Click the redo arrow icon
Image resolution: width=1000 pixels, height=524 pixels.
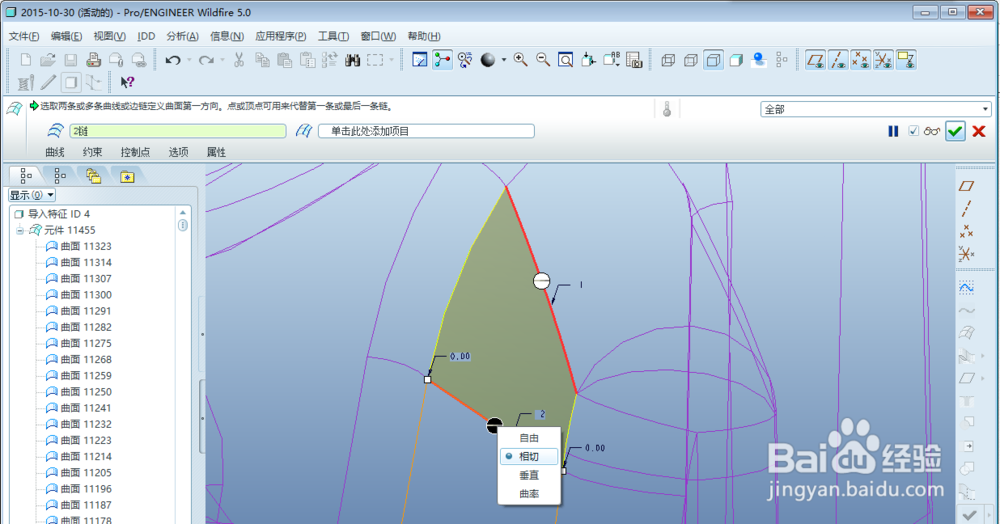pyautogui.click(x=206, y=60)
